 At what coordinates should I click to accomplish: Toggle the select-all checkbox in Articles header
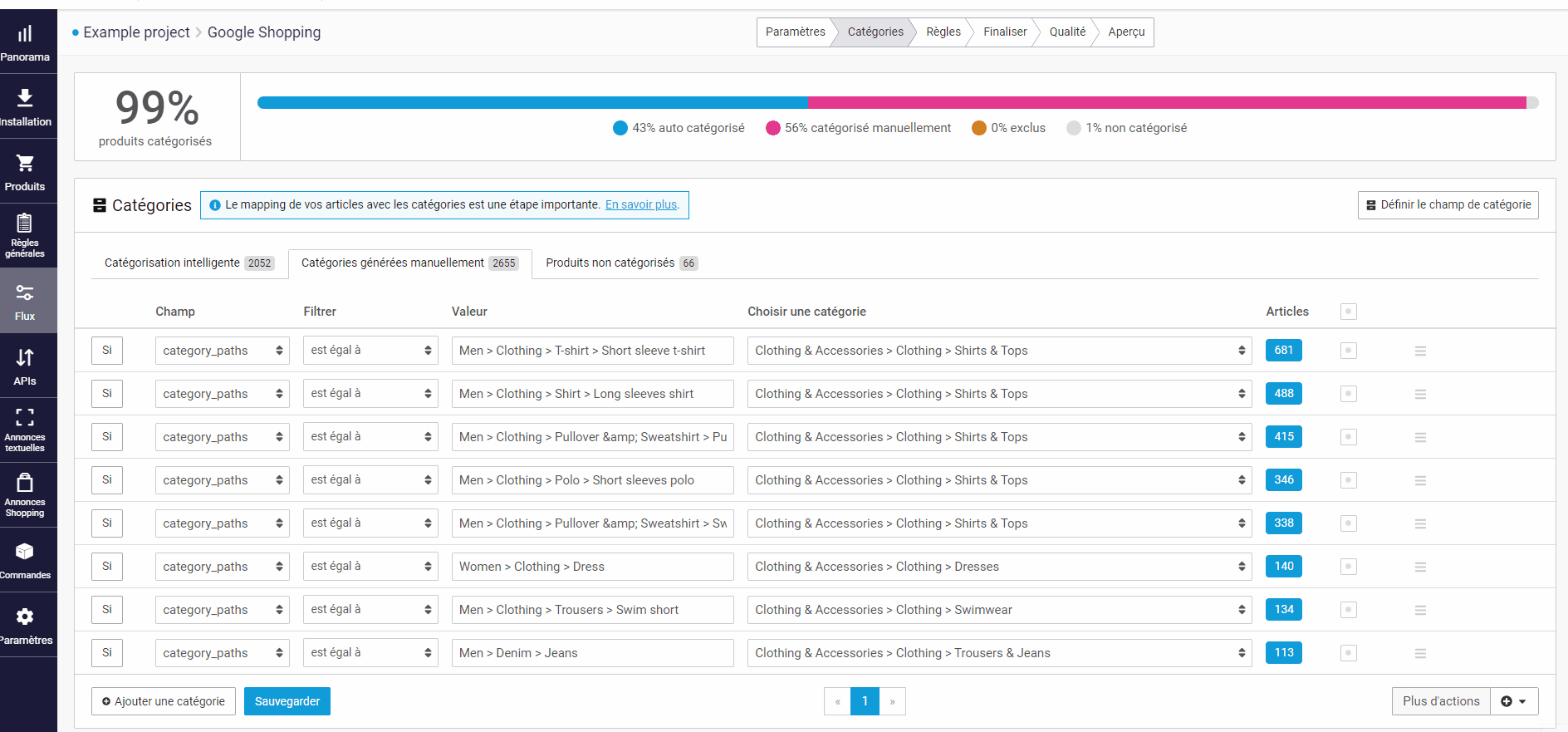click(x=1349, y=312)
